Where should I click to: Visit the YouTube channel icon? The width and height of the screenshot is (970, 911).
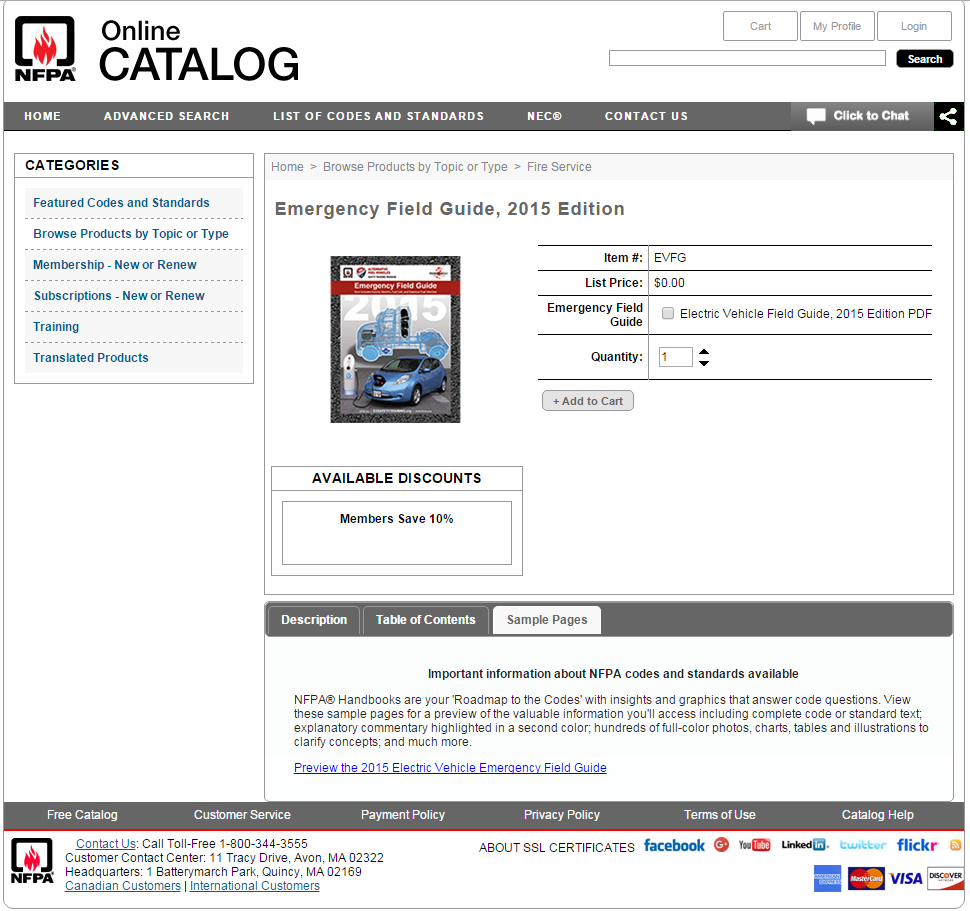click(x=754, y=845)
